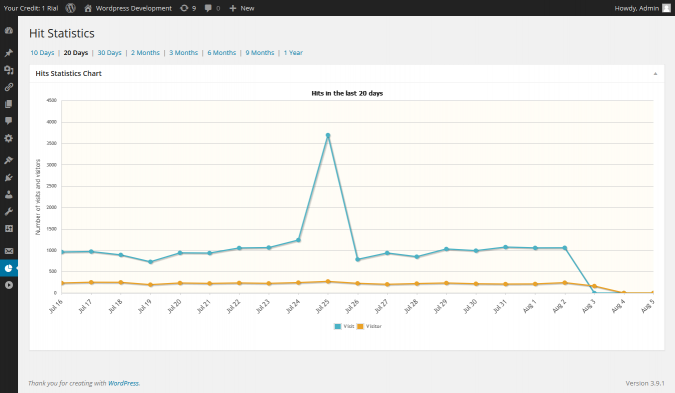This screenshot has width=675, height=393.
Task: Click the Visit data point for Aug 2
Action: click(x=565, y=248)
